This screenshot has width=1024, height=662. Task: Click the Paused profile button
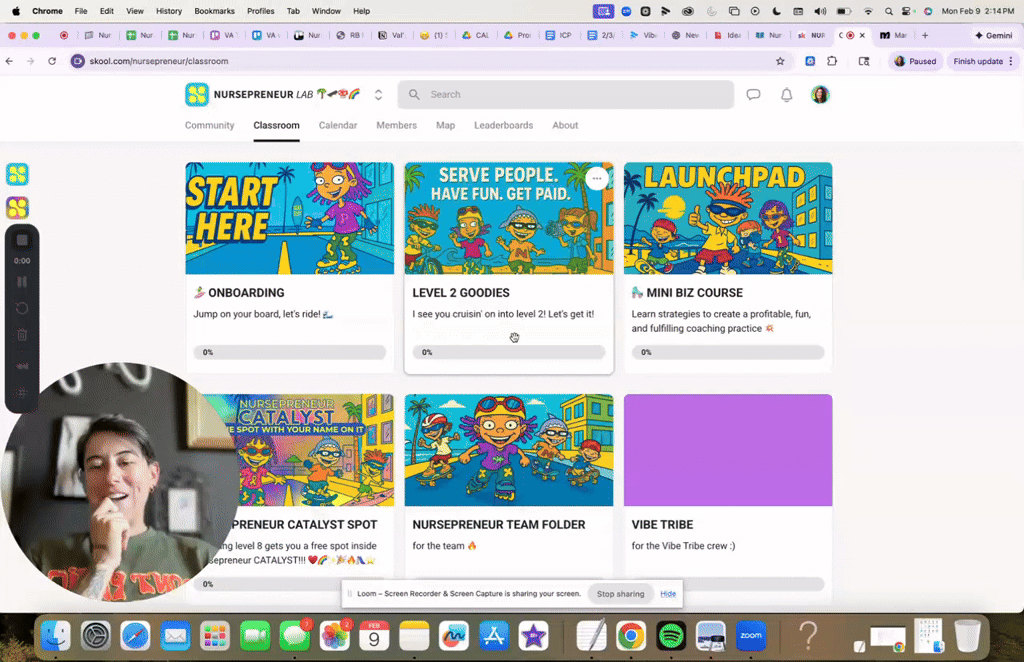coord(915,61)
